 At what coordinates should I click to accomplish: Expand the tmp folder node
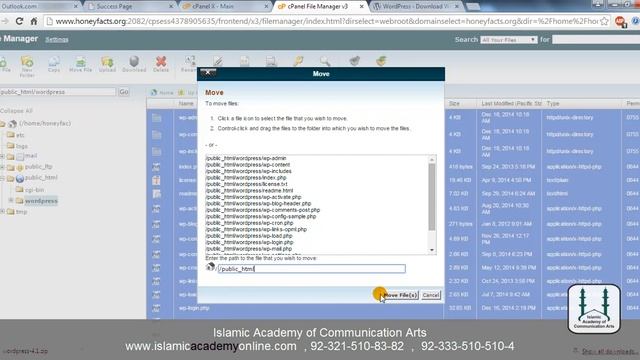[x=2, y=211]
